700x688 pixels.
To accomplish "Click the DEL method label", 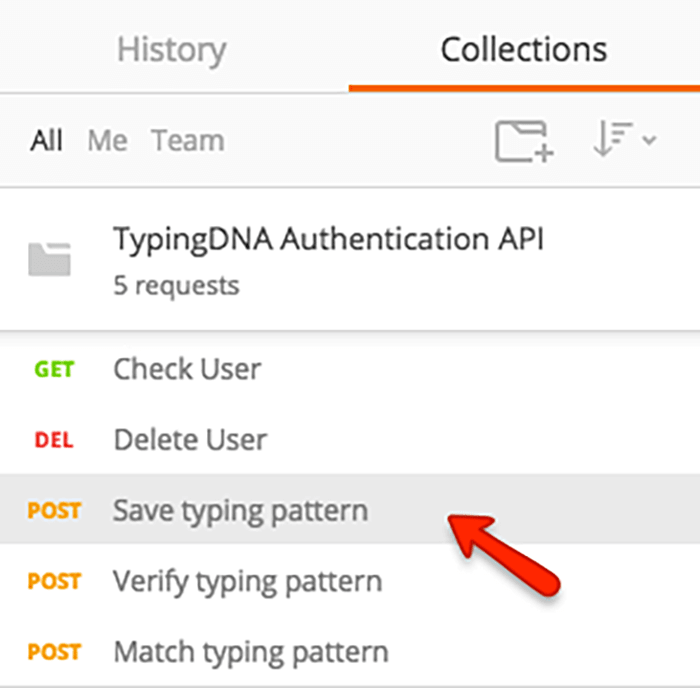I will [54, 440].
